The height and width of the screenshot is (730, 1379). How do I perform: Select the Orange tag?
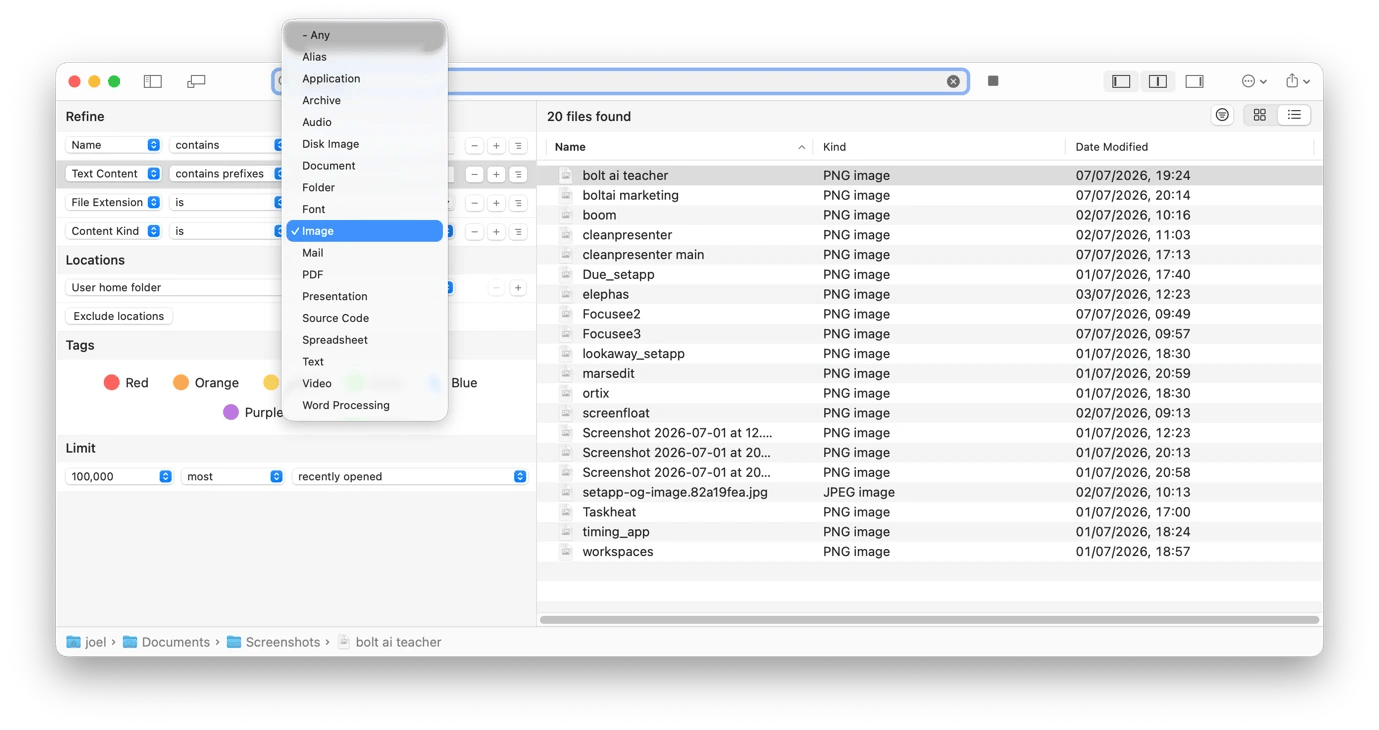206,383
